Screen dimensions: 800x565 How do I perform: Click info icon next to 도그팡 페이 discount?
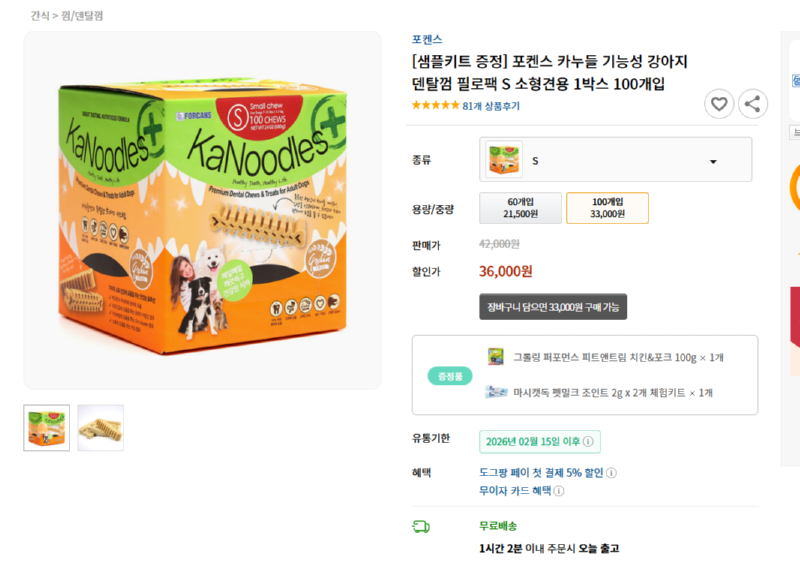pos(611,473)
